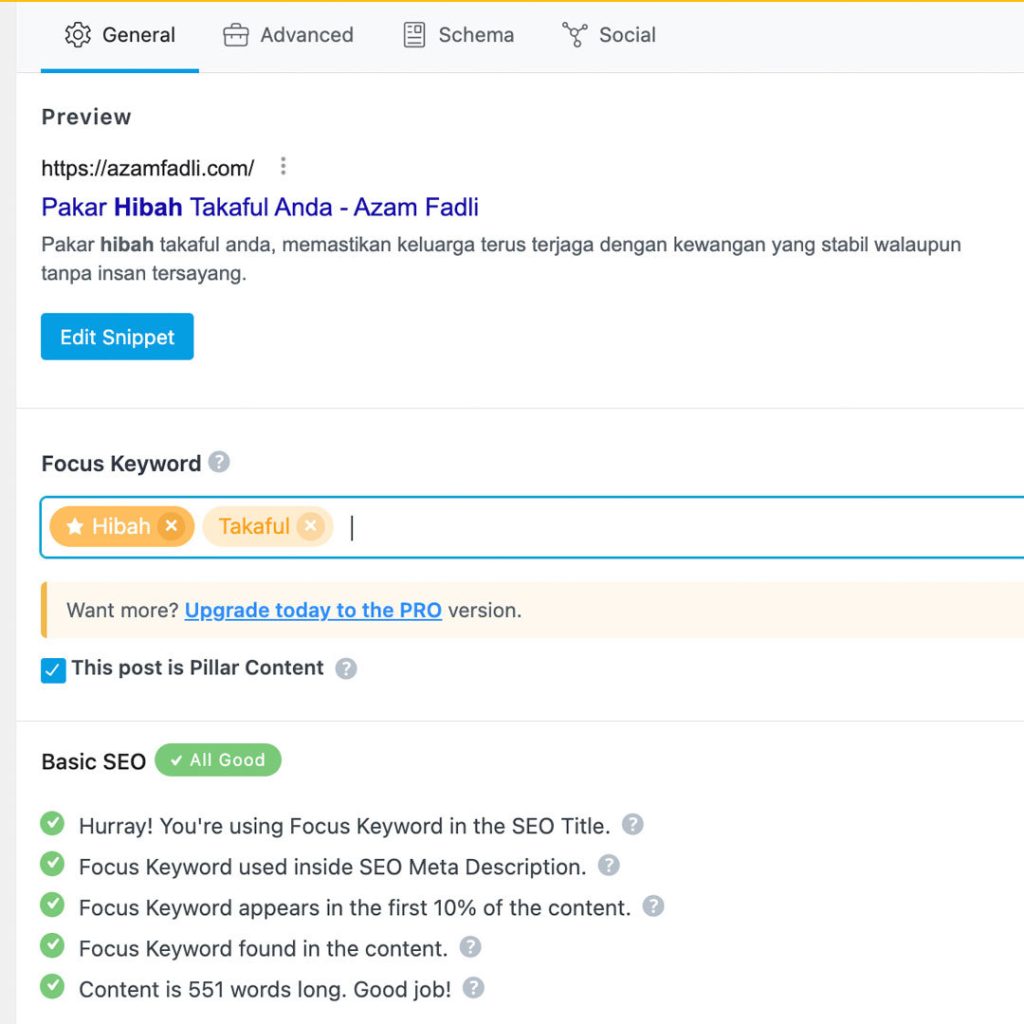The image size is (1024, 1024).
Task: Click the three-dot menu beside the preview URL
Action: click(x=284, y=167)
